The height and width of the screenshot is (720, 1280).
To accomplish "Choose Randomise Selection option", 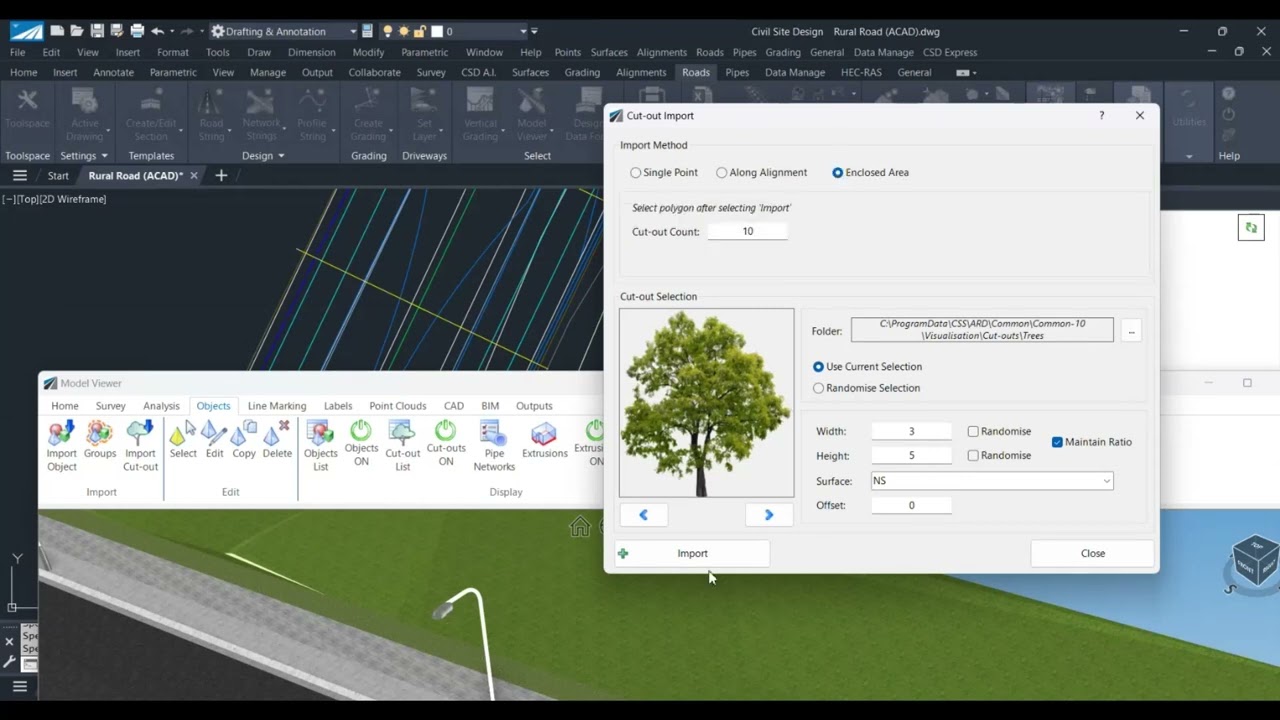I will [x=866, y=388].
